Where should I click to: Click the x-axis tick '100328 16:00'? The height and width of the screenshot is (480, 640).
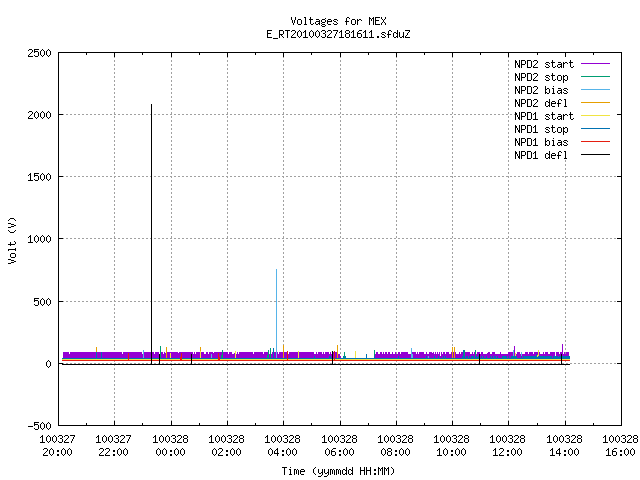pos(620,446)
